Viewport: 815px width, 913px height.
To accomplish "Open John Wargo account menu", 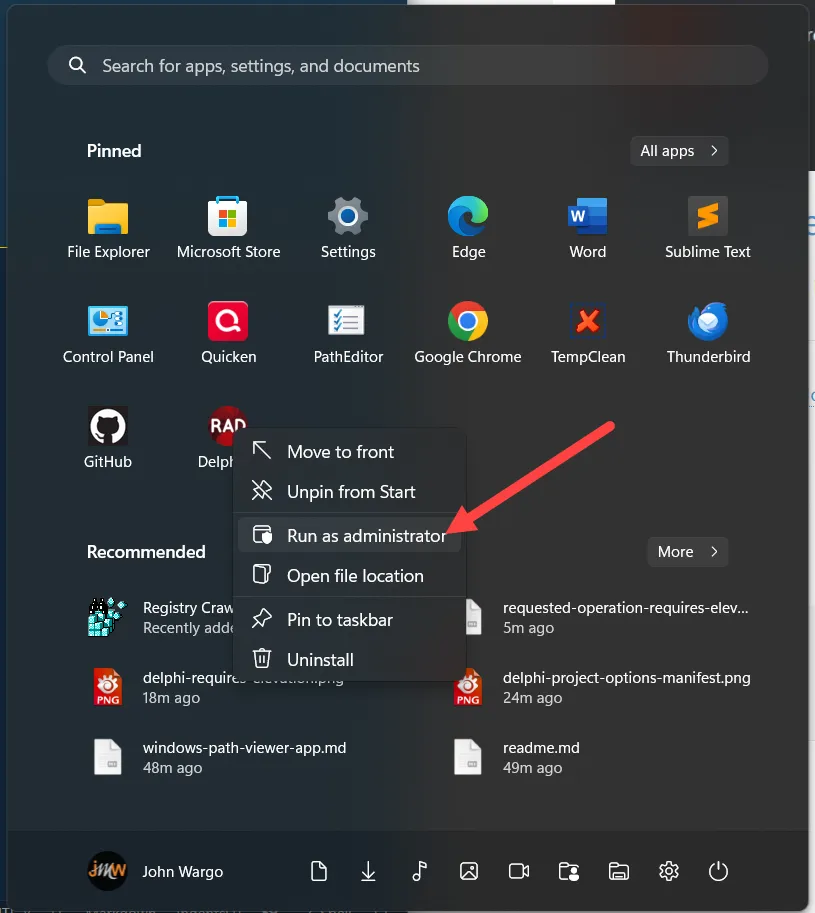I will [155, 871].
